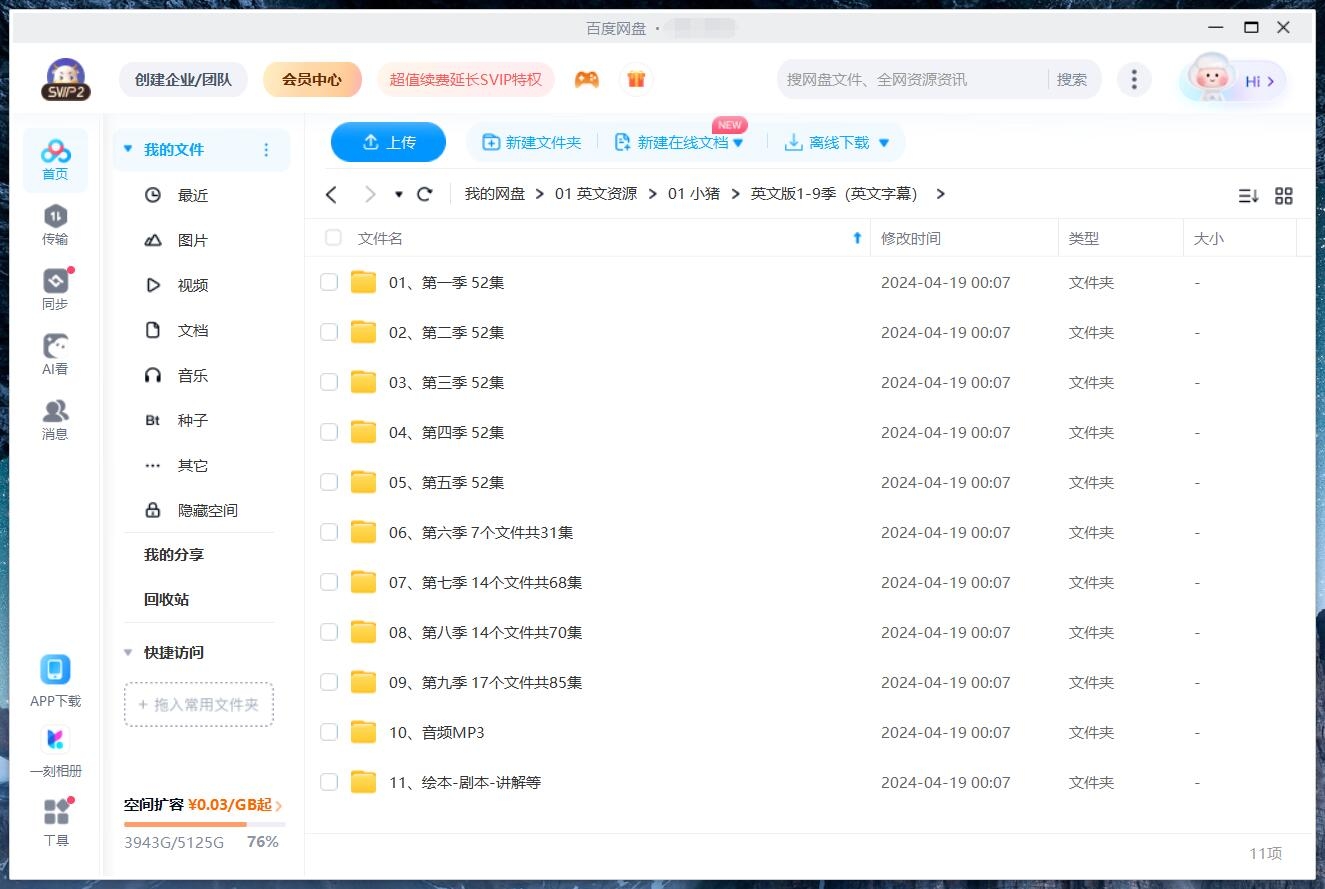Click the 搜网盘文件 search input field
The height and width of the screenshot is (889, 1325).
click(x=900, y=78)
